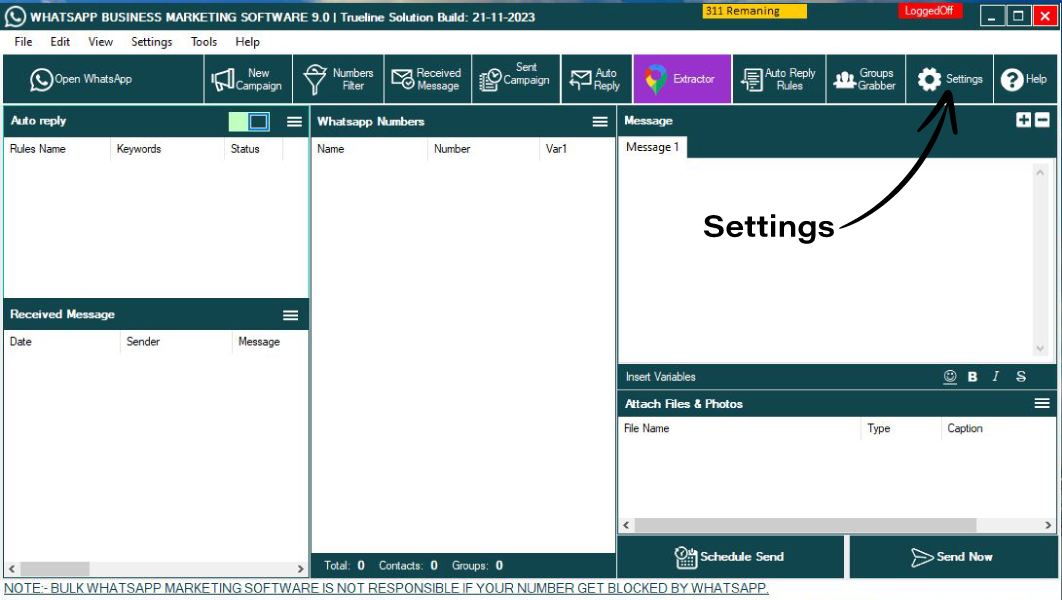Open the Auto reply panel menu
Viewport: 1062px width, 600px height.
click(x=294, y=122)
